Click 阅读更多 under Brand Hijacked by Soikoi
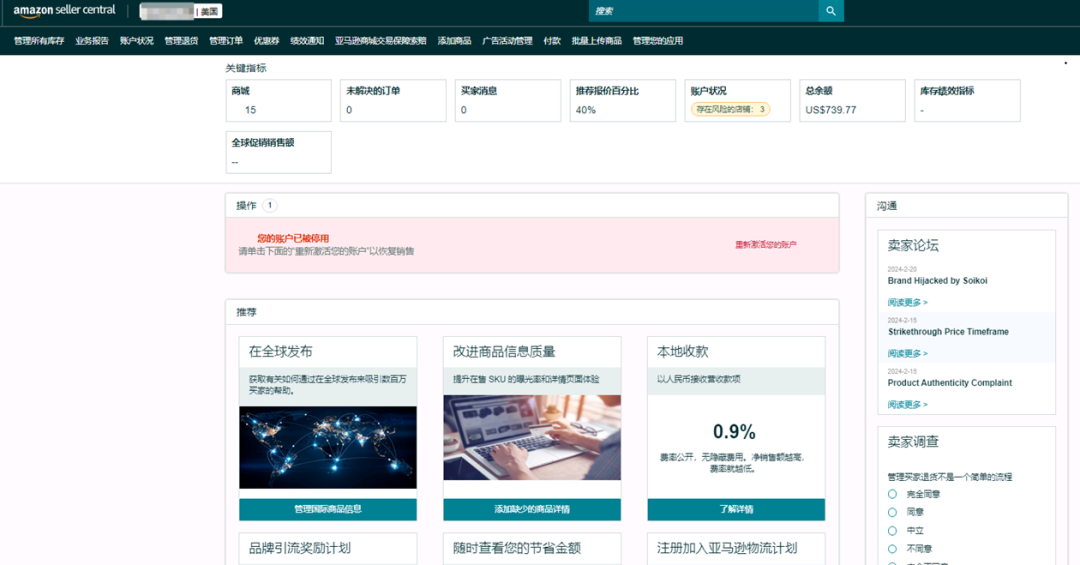The height and width of the screenshot is (565, 1080). [x=907, y=302]
